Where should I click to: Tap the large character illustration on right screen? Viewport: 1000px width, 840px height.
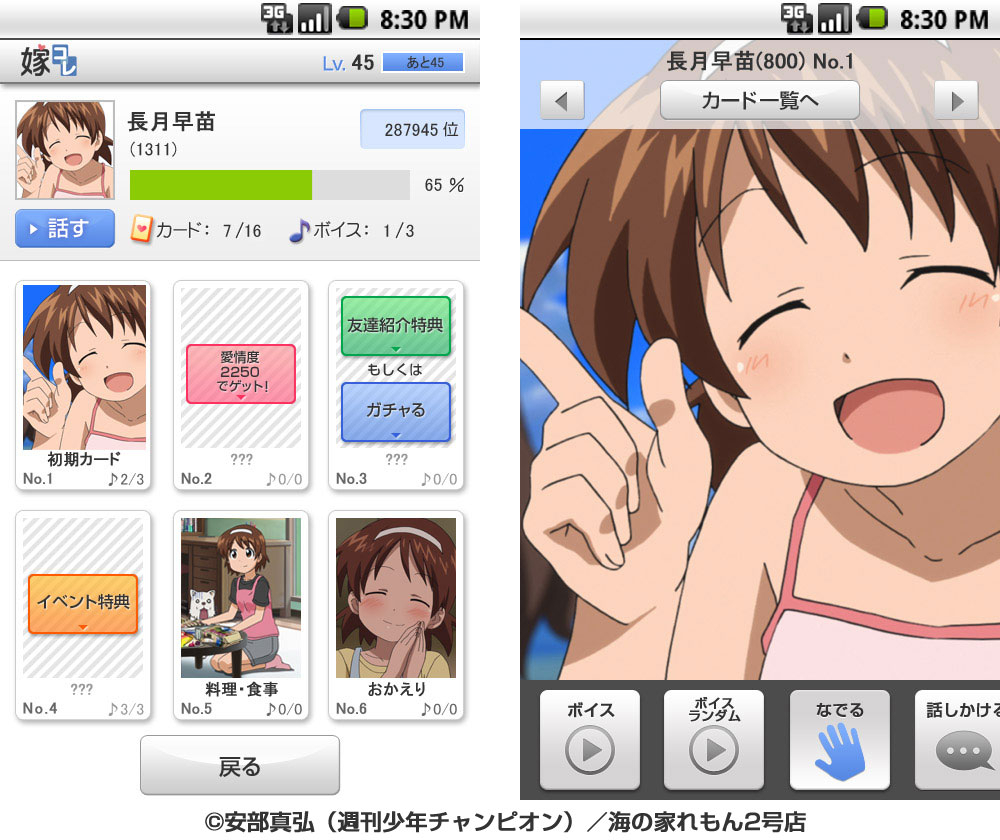pyautogui.click(x=760, y=404)
